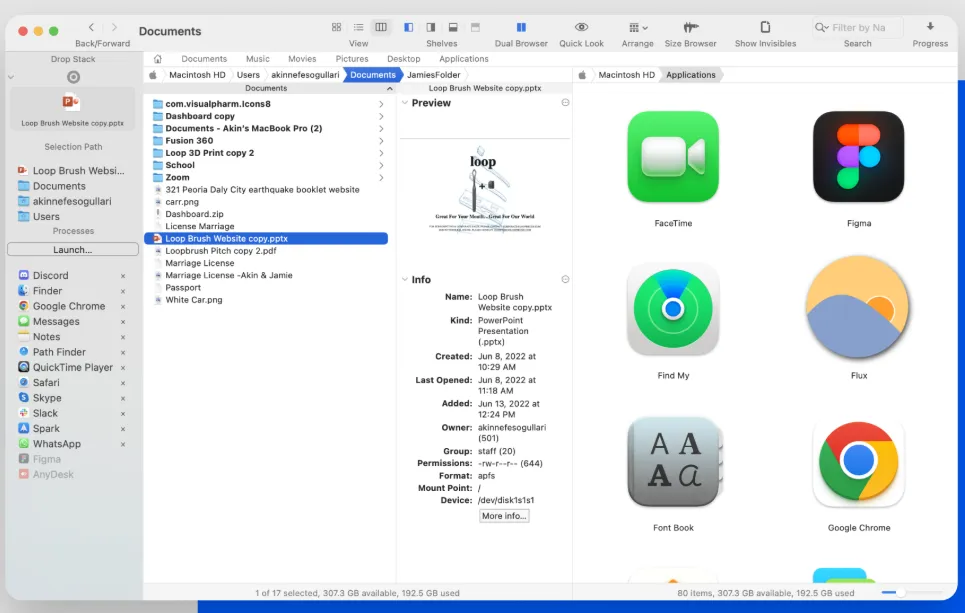
Task: Click the More info... button
Action: tap(503, 516)
